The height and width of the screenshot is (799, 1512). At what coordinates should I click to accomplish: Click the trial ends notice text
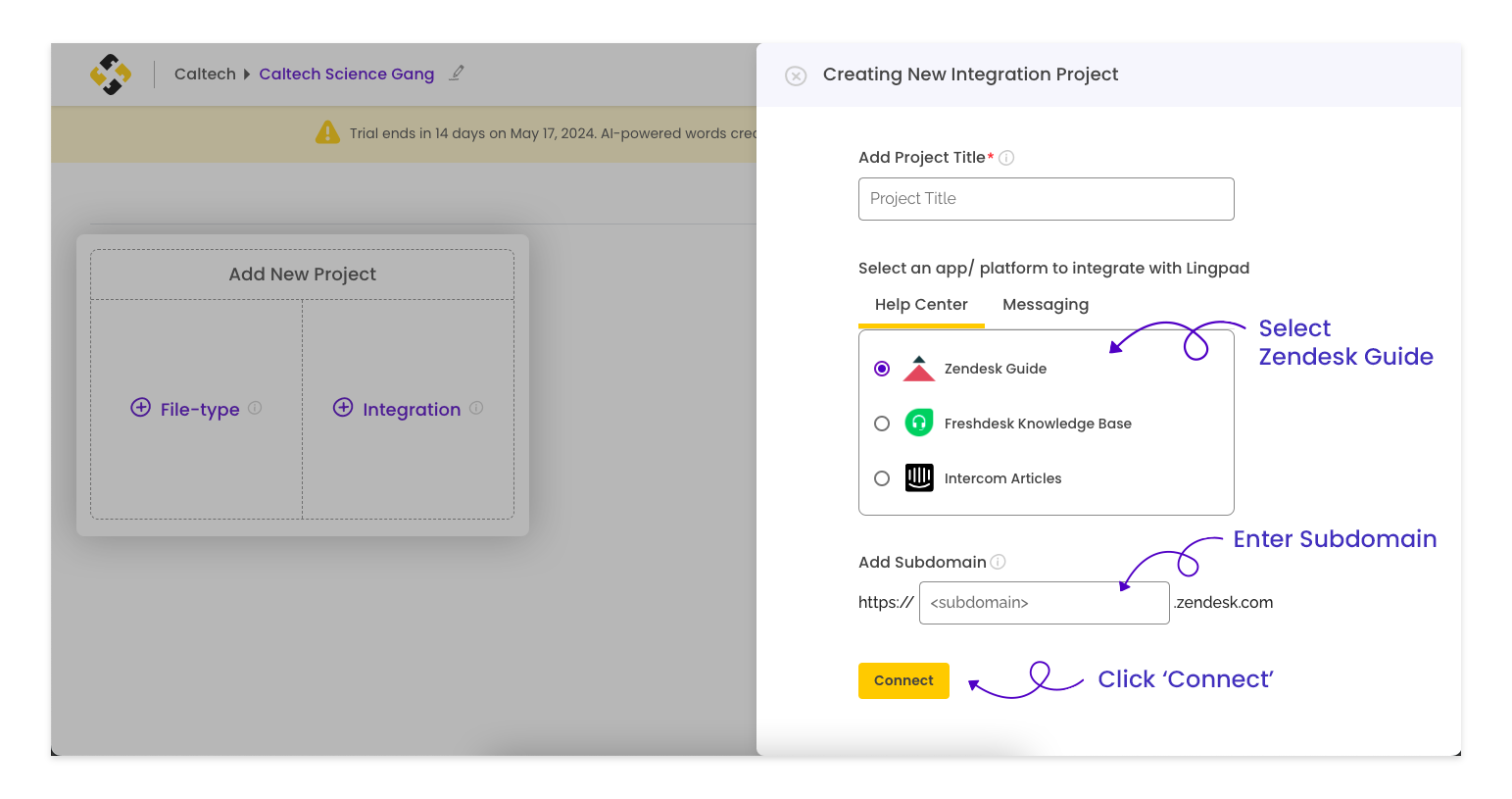click(x=554, y=133)
